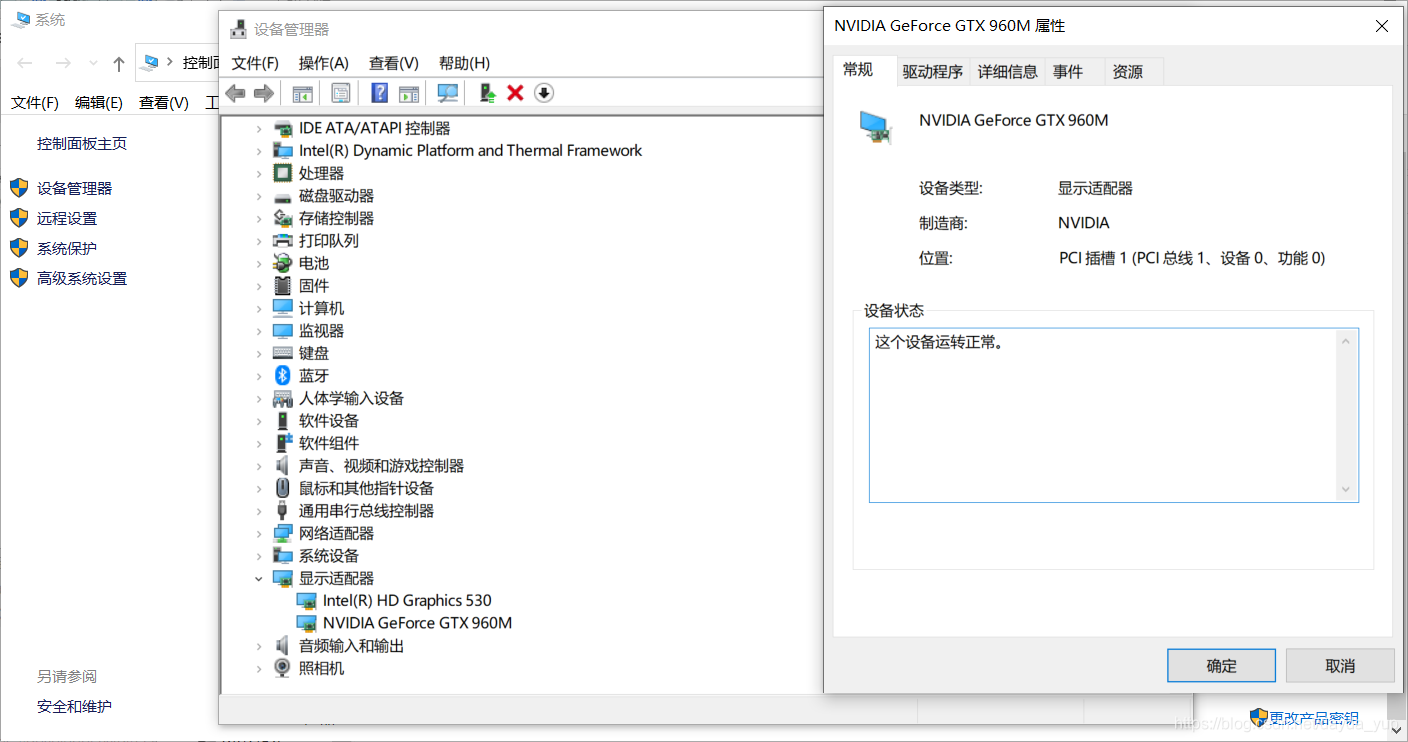This screenshot has width=1408, height=742.
Task: Click the 照相机 camera category icon
Action: pos(282,668)
